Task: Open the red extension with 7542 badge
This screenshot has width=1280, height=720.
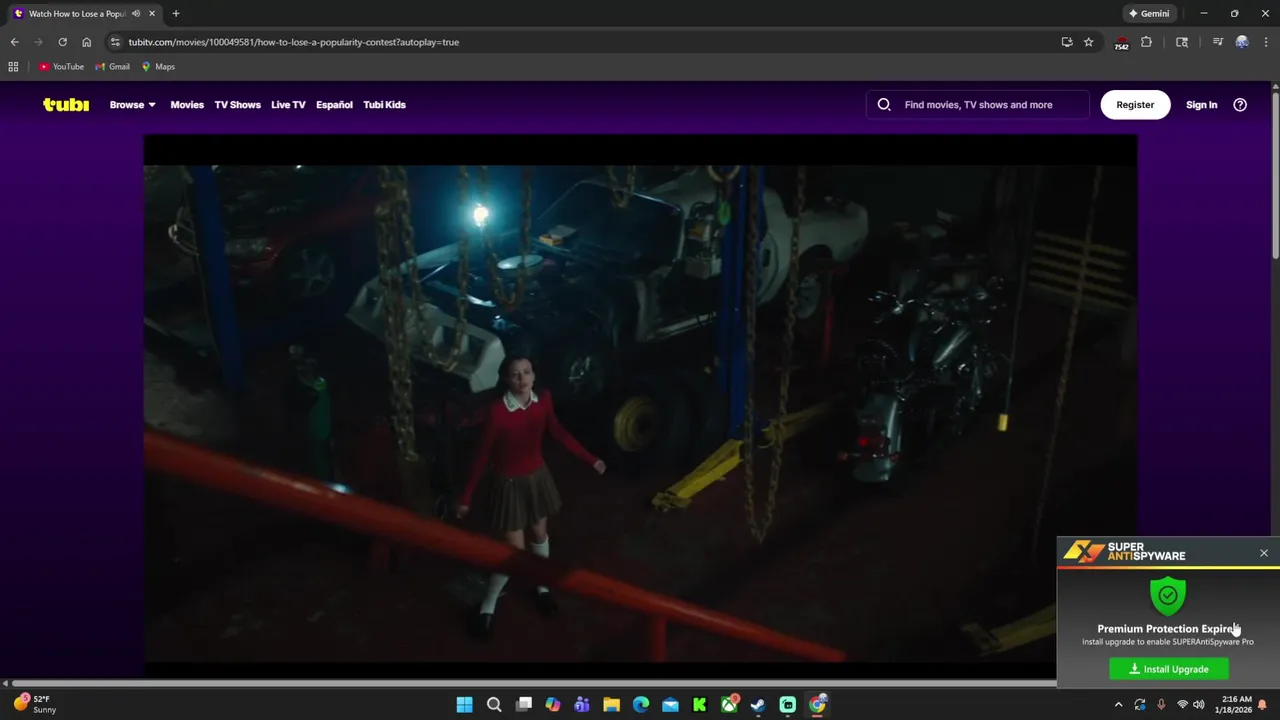Action: click(x=1121, y=43)
